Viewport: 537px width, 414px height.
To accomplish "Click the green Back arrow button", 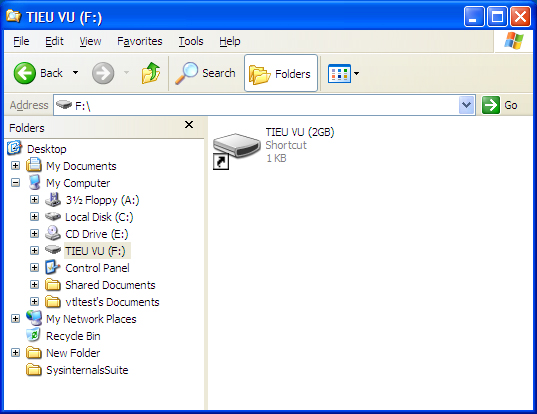I will (25, 73).
